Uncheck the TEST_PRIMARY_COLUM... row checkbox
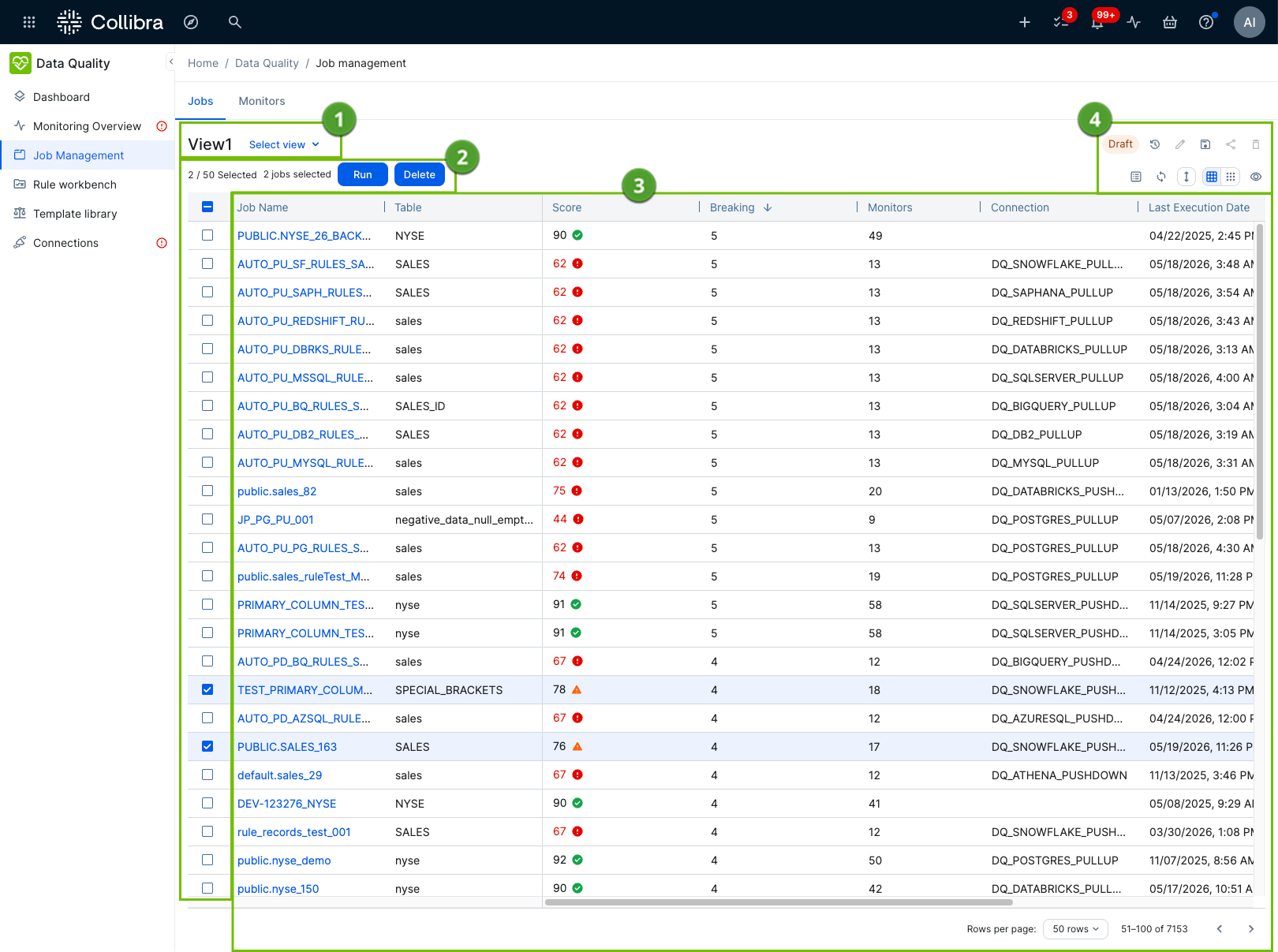The image size is (1278, 952). (207, 689)
